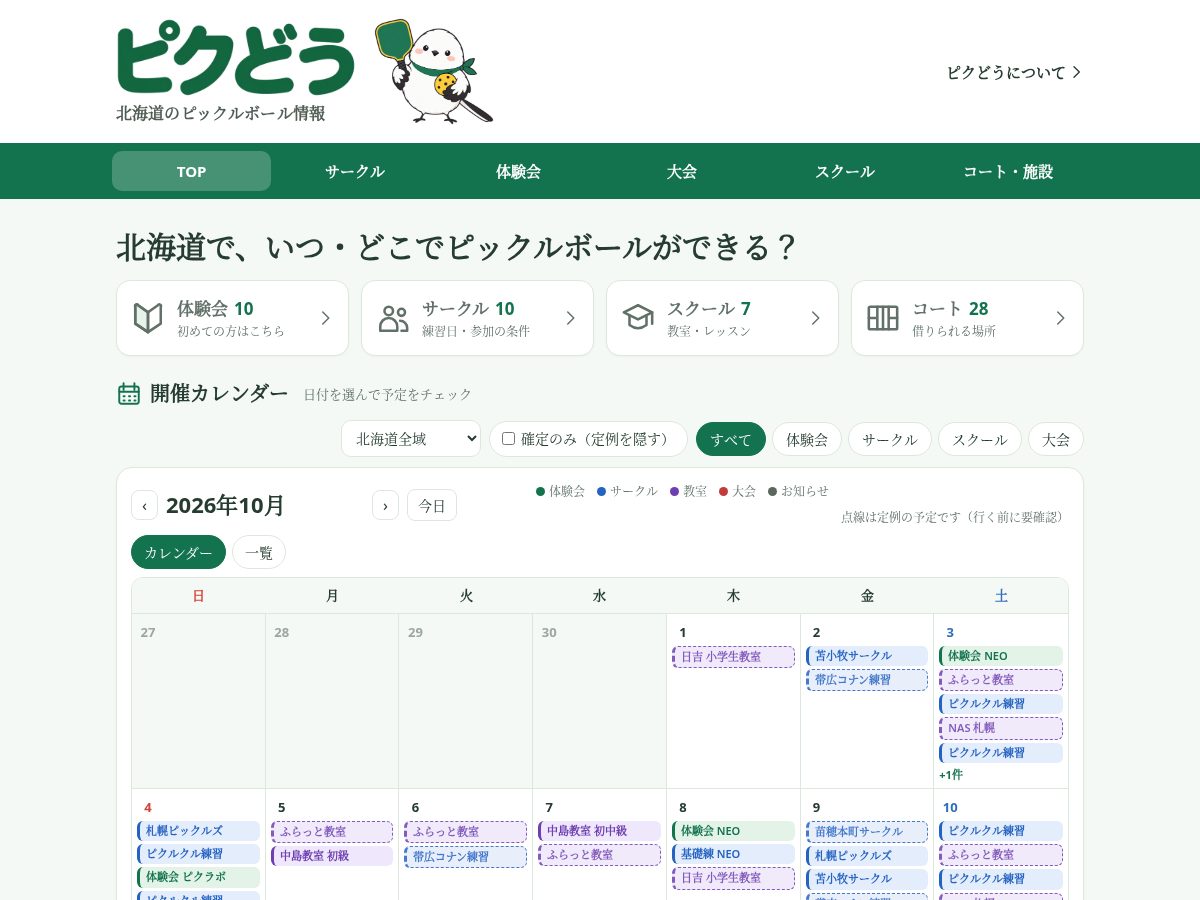This screenshot has height=900, width=1200.
Task: Select the 大会 filter pill
Action: [1056, 439]
